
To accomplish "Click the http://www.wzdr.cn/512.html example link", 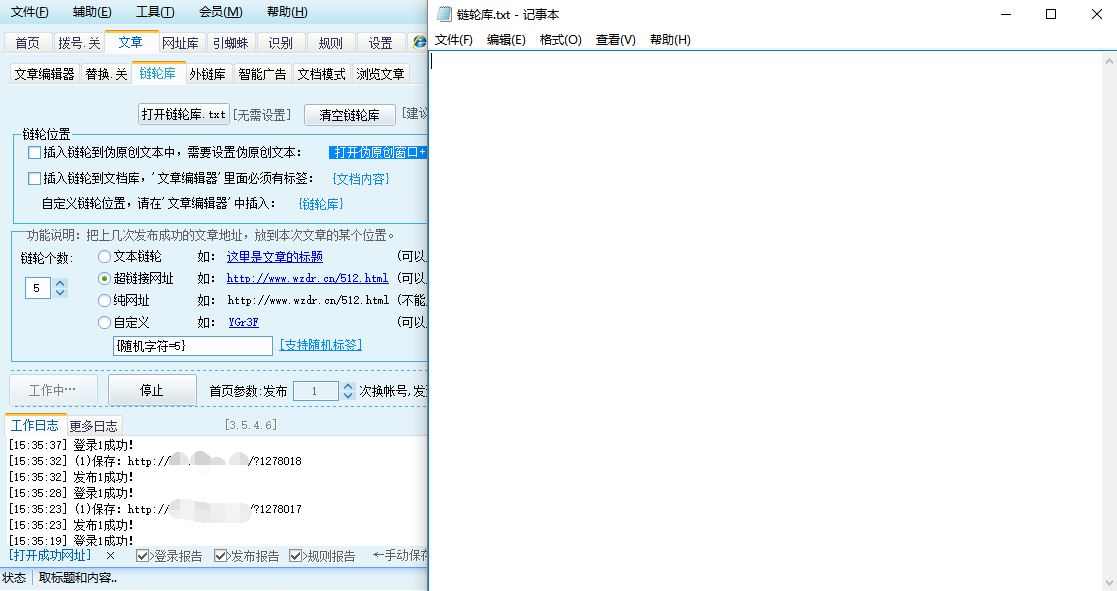I will pos(306,278).
